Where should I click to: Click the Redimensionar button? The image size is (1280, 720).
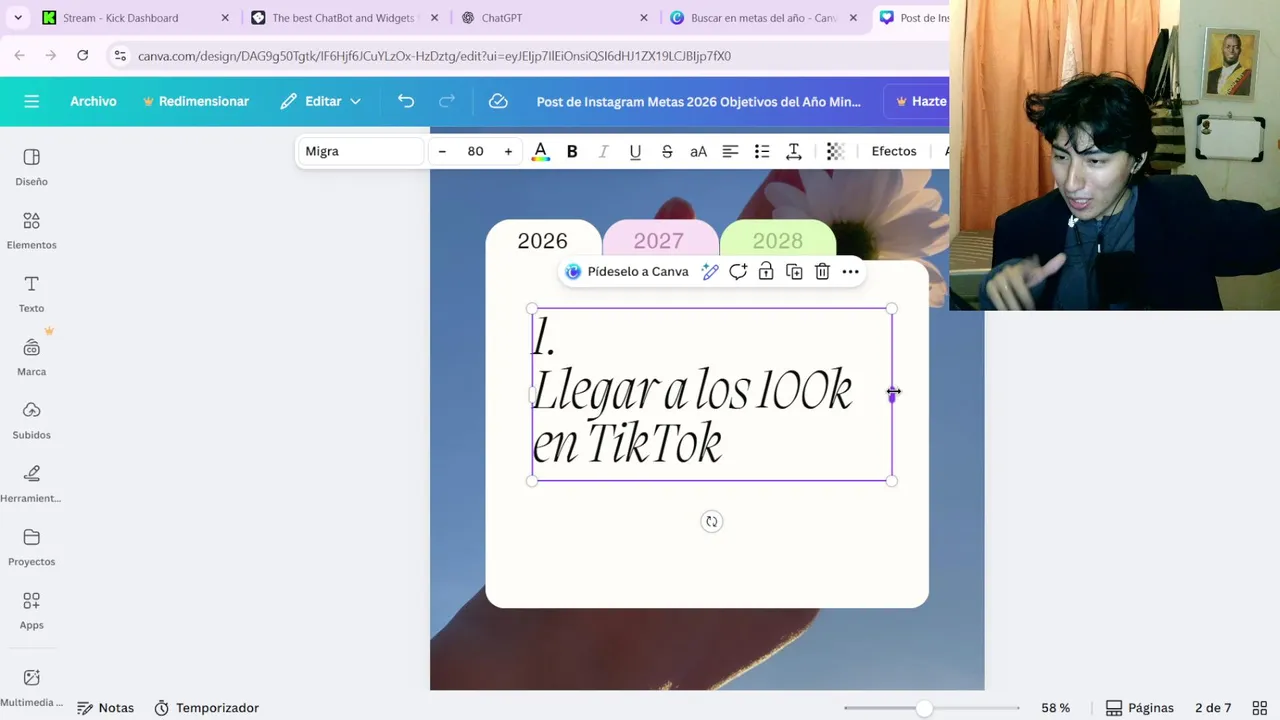[x=196, y=101]
